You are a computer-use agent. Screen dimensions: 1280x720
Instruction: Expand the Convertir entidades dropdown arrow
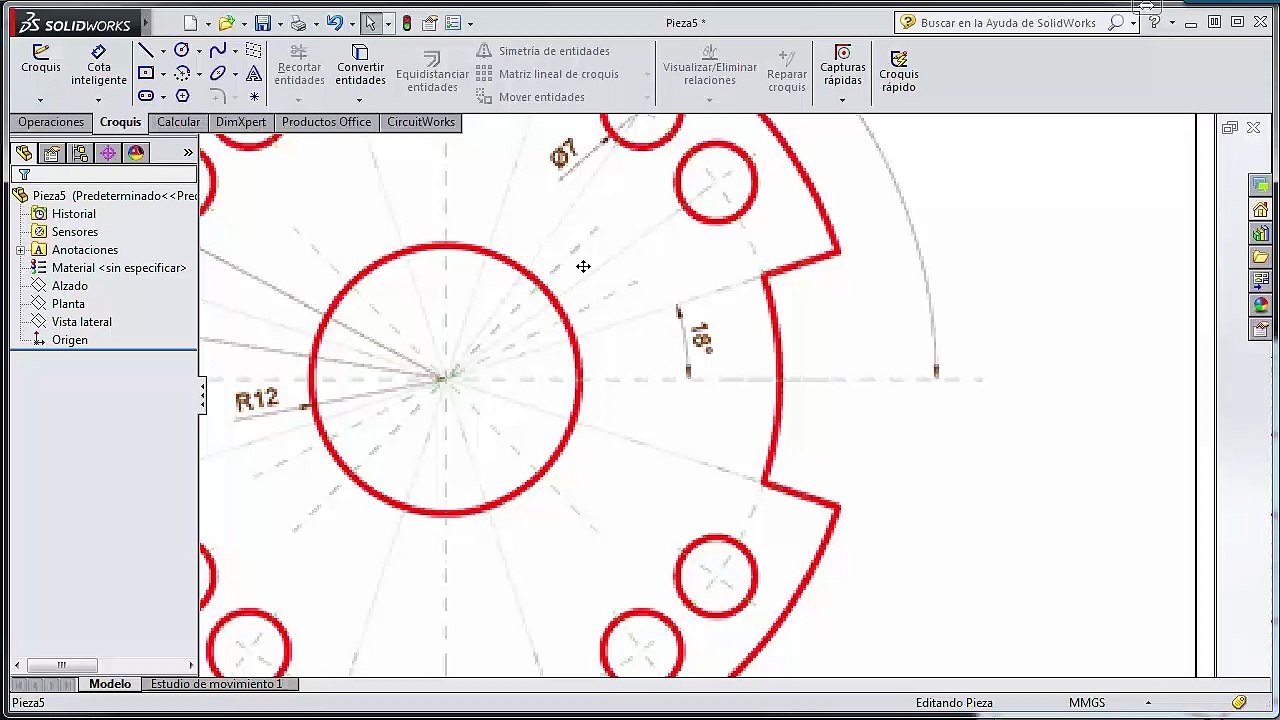(360, 99)
